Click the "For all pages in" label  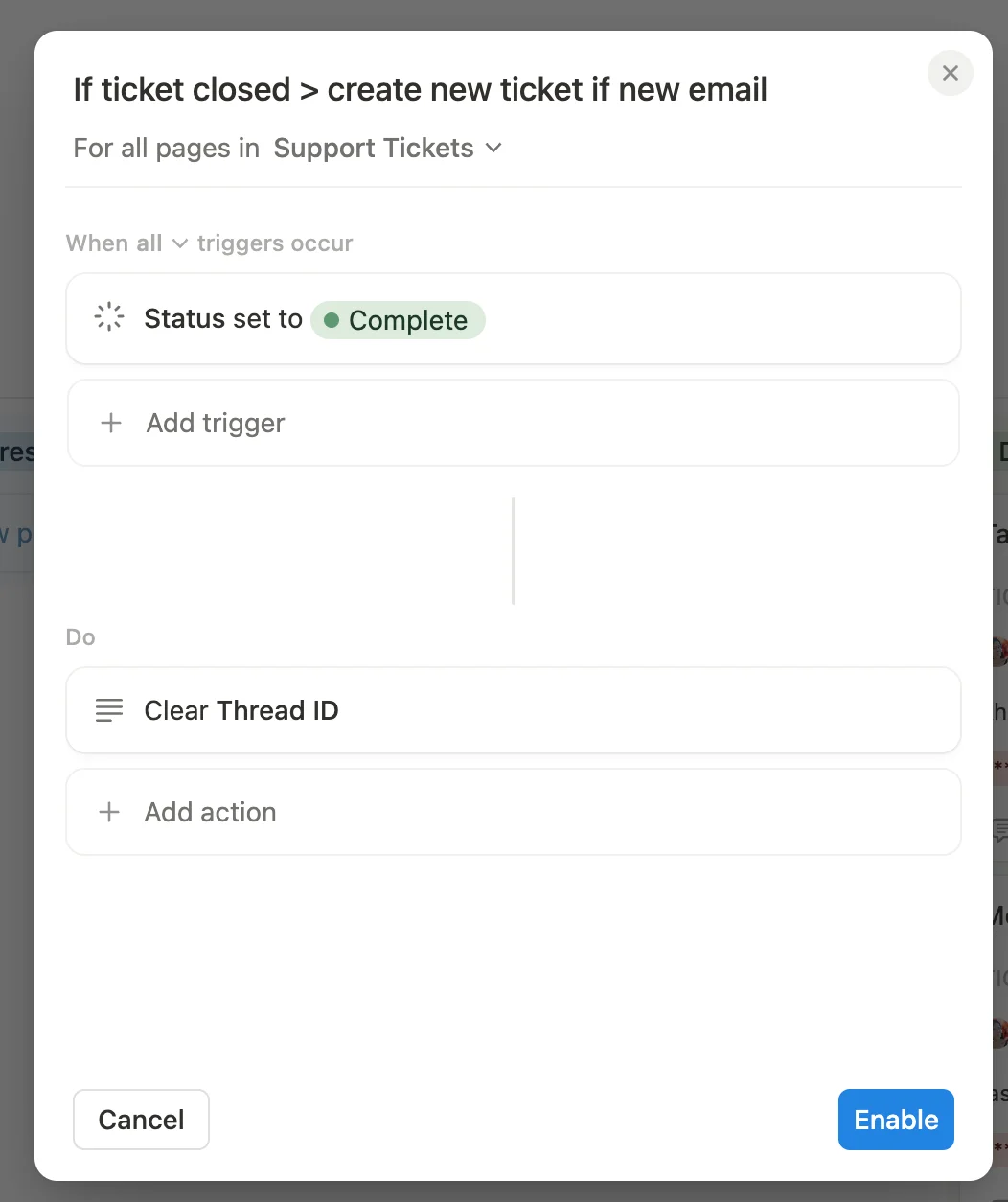click(166, 149)
